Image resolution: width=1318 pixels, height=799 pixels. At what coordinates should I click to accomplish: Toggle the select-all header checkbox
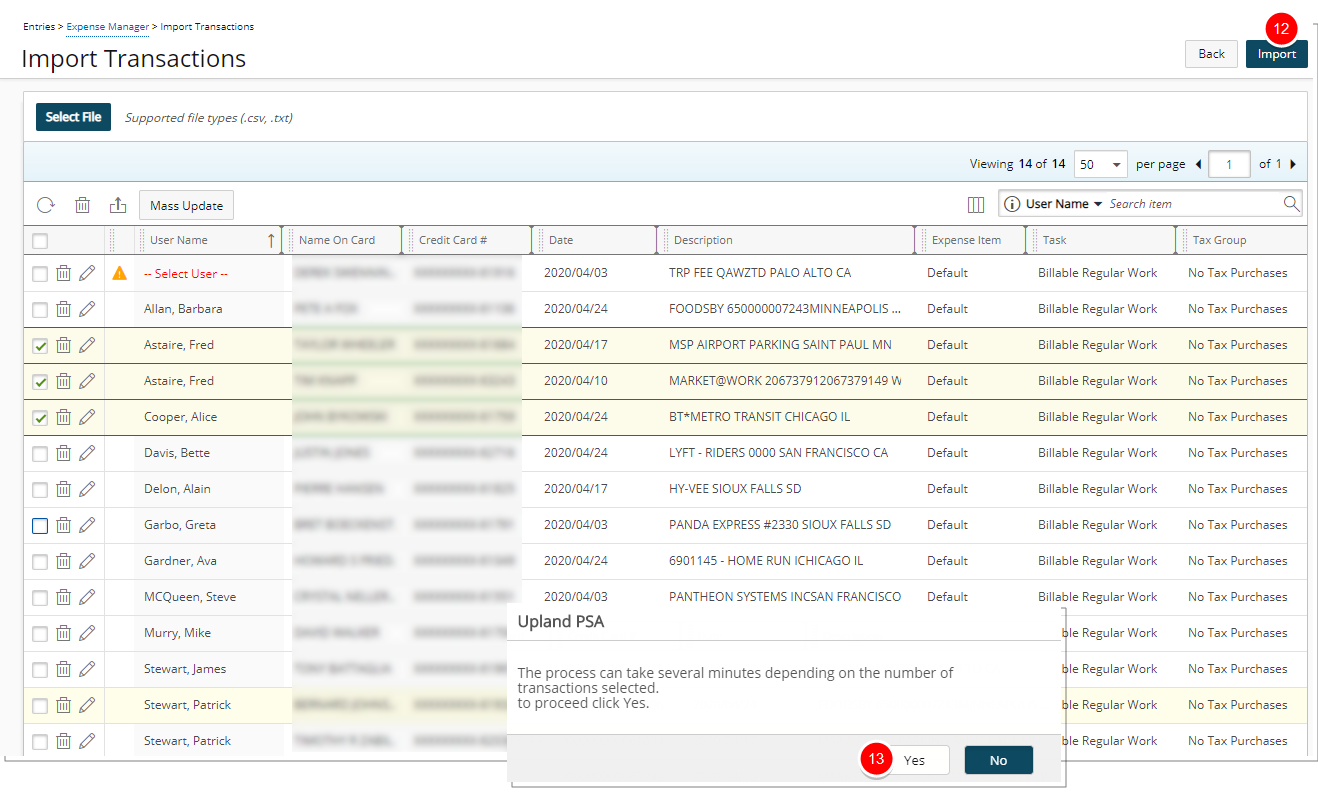[x=40, y=241]
